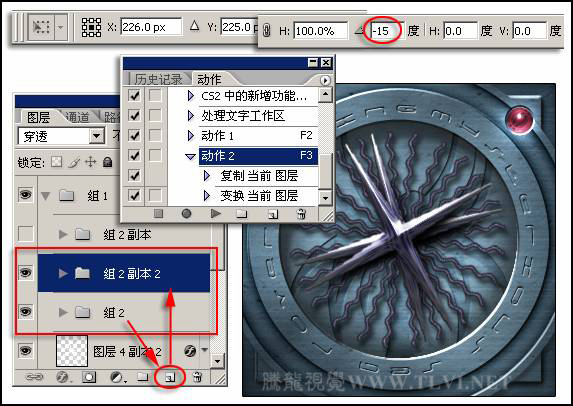Viewport: 573px width, 406px height.
Task: Toggle checkmark for 动作 1
Action: click(x=134, y=136)
